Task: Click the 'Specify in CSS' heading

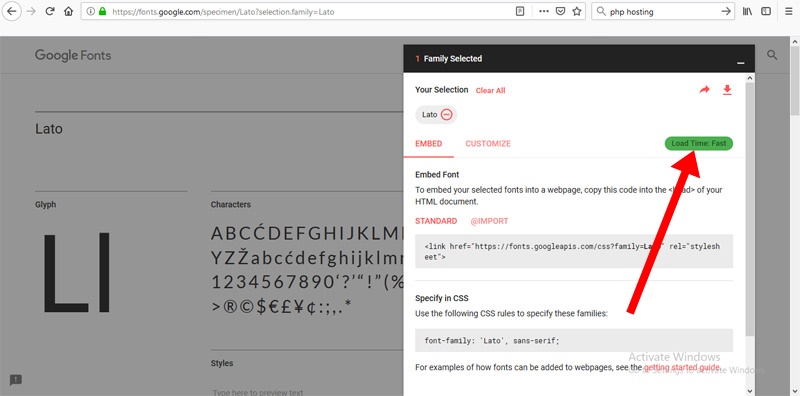Action: point(442,298)
